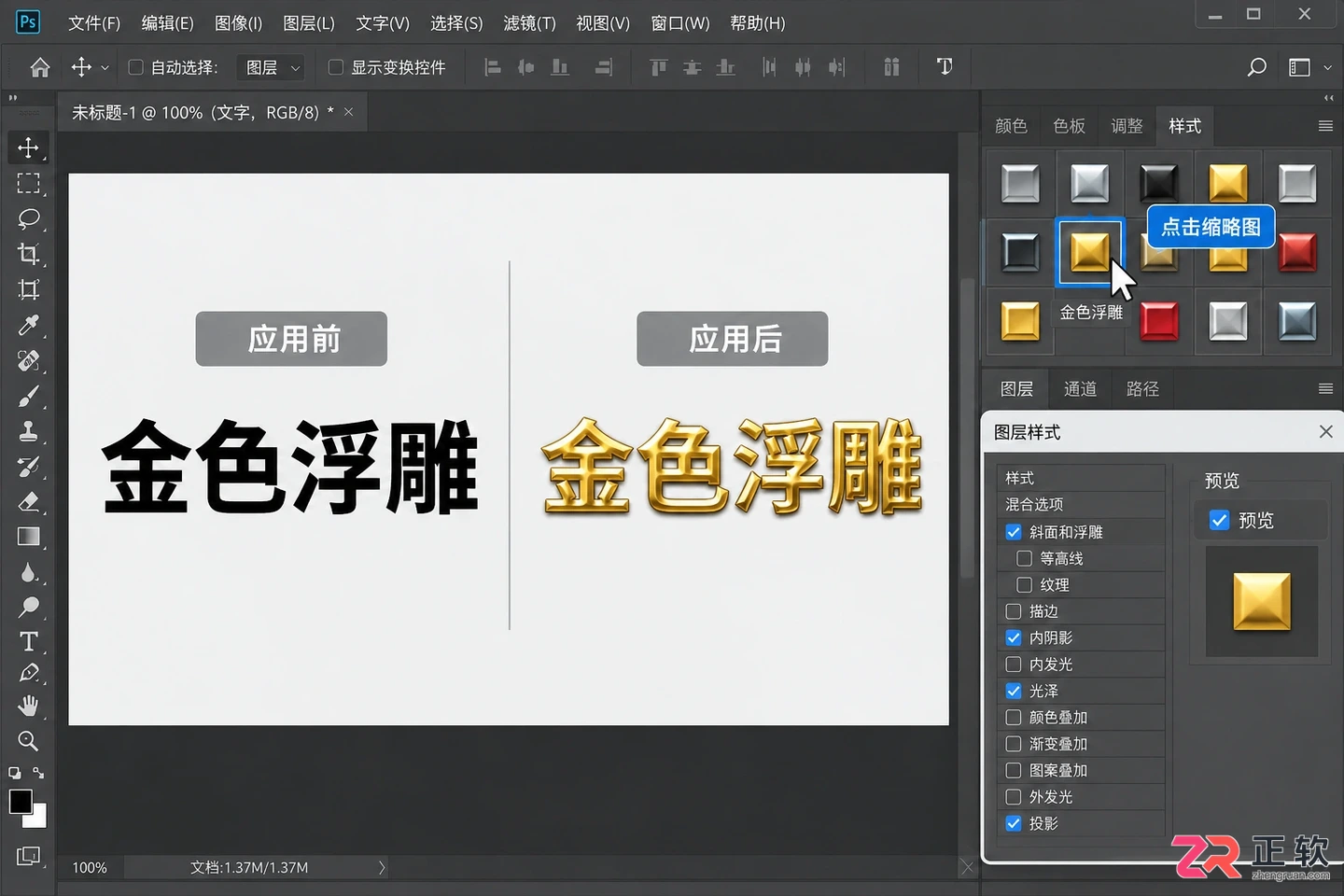Select the Crop tool
1344x896 pixels.
coord(29,254)
